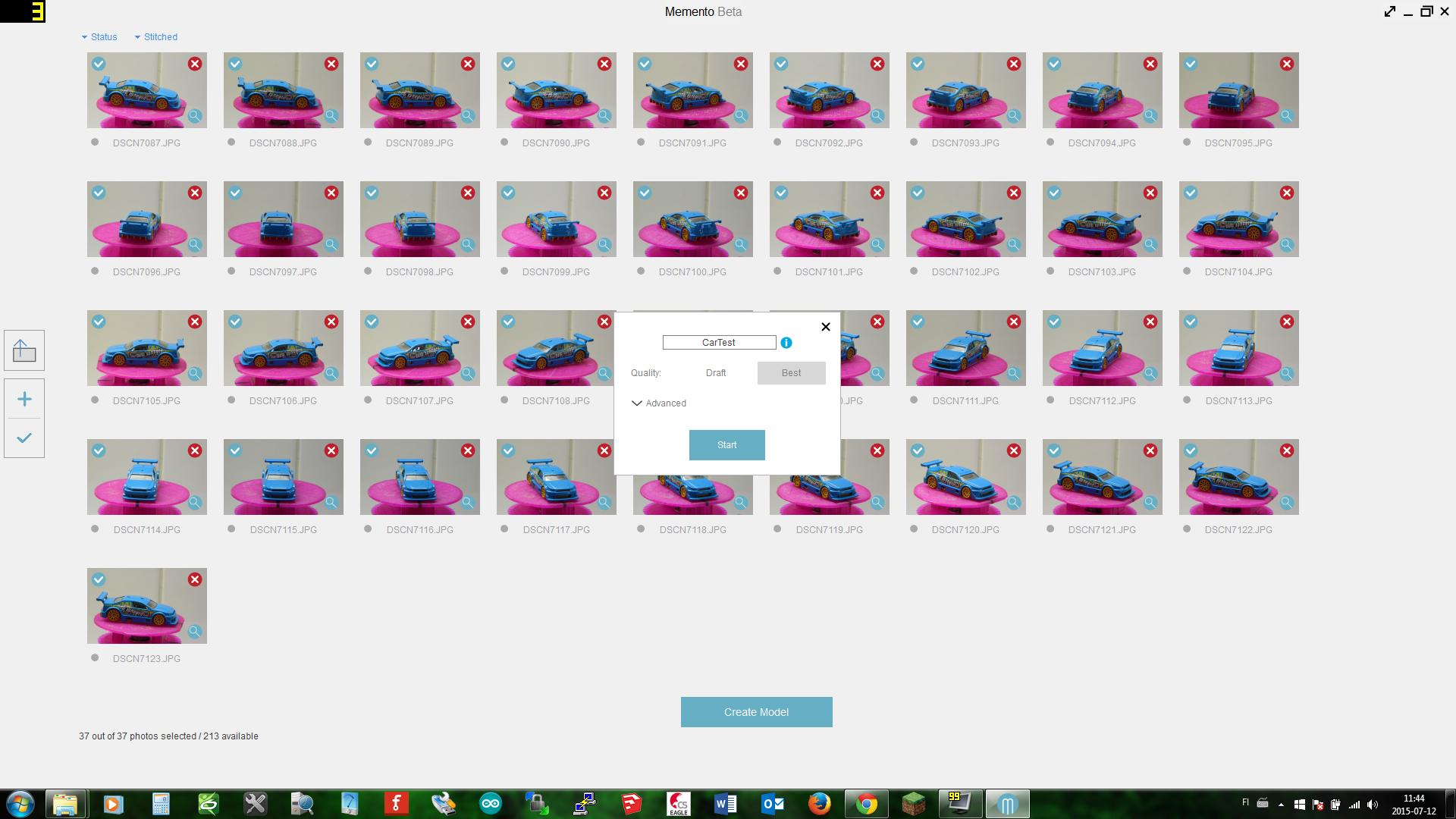Image resolution: width=1456 pixels, height=819 pixels.
Task: Click the CarTest model name field
Action: 719,343
